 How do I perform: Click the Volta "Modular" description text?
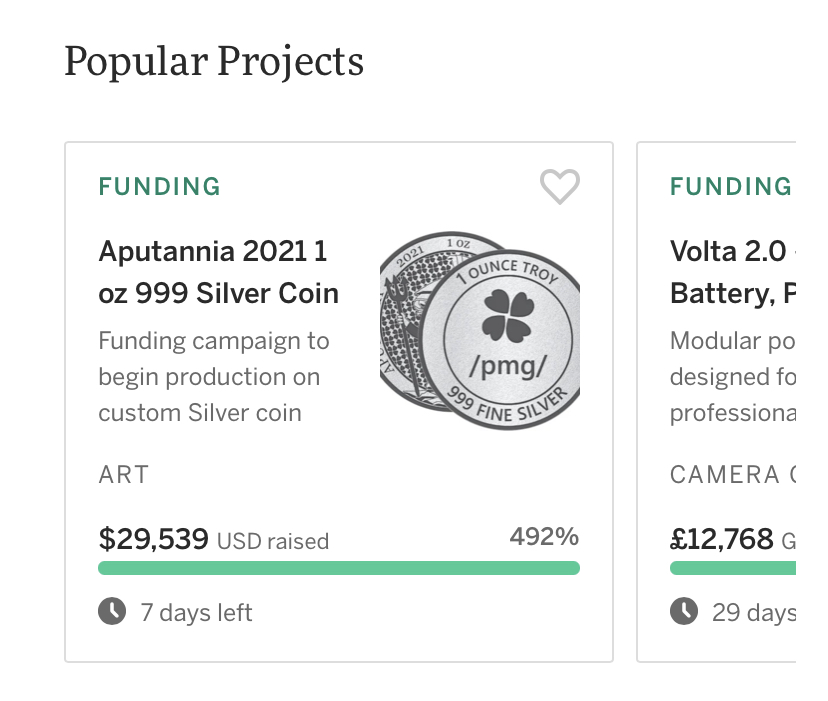tap(732, 377)
